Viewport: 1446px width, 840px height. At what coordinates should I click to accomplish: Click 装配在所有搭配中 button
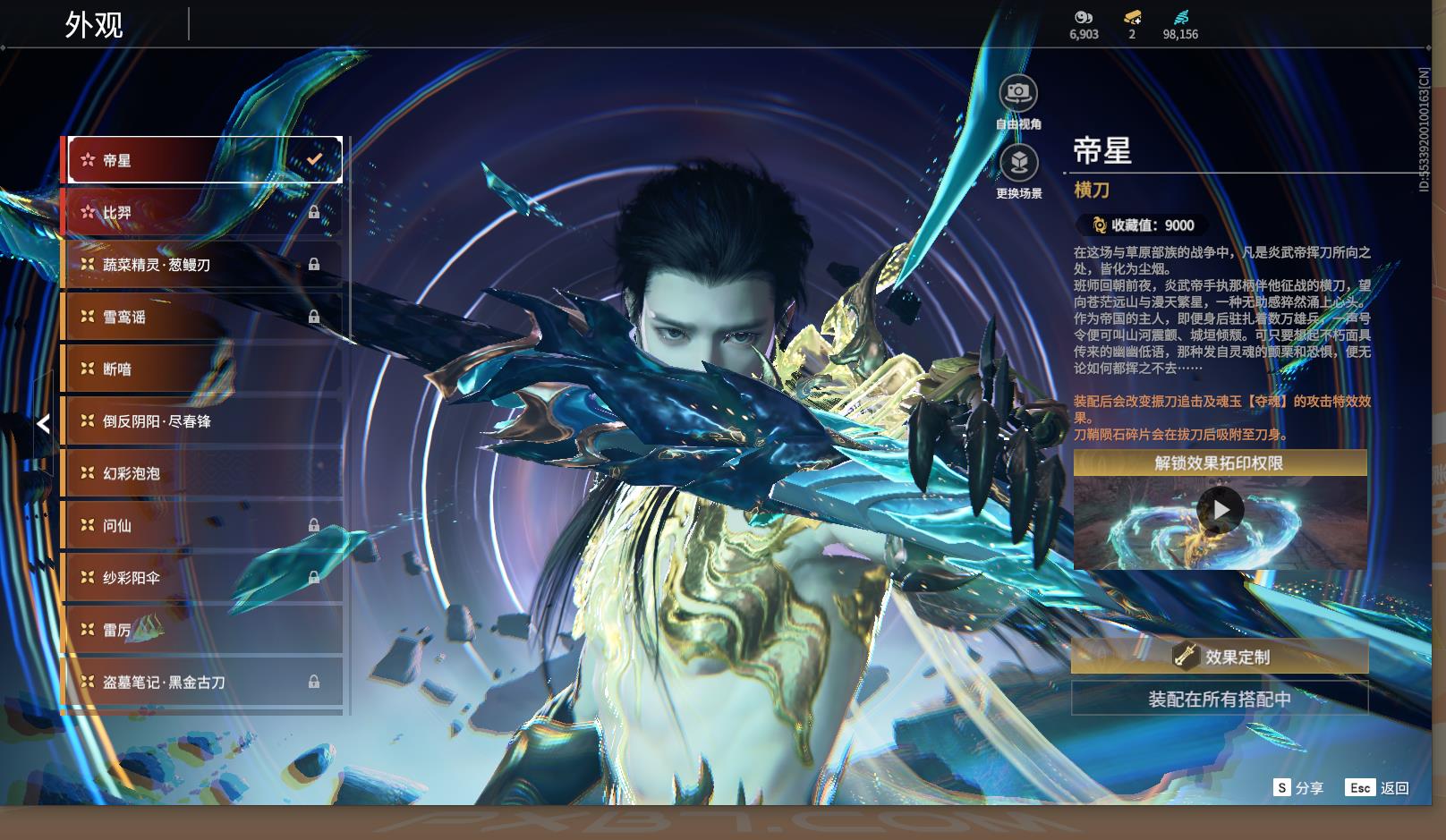(1220, 699)
